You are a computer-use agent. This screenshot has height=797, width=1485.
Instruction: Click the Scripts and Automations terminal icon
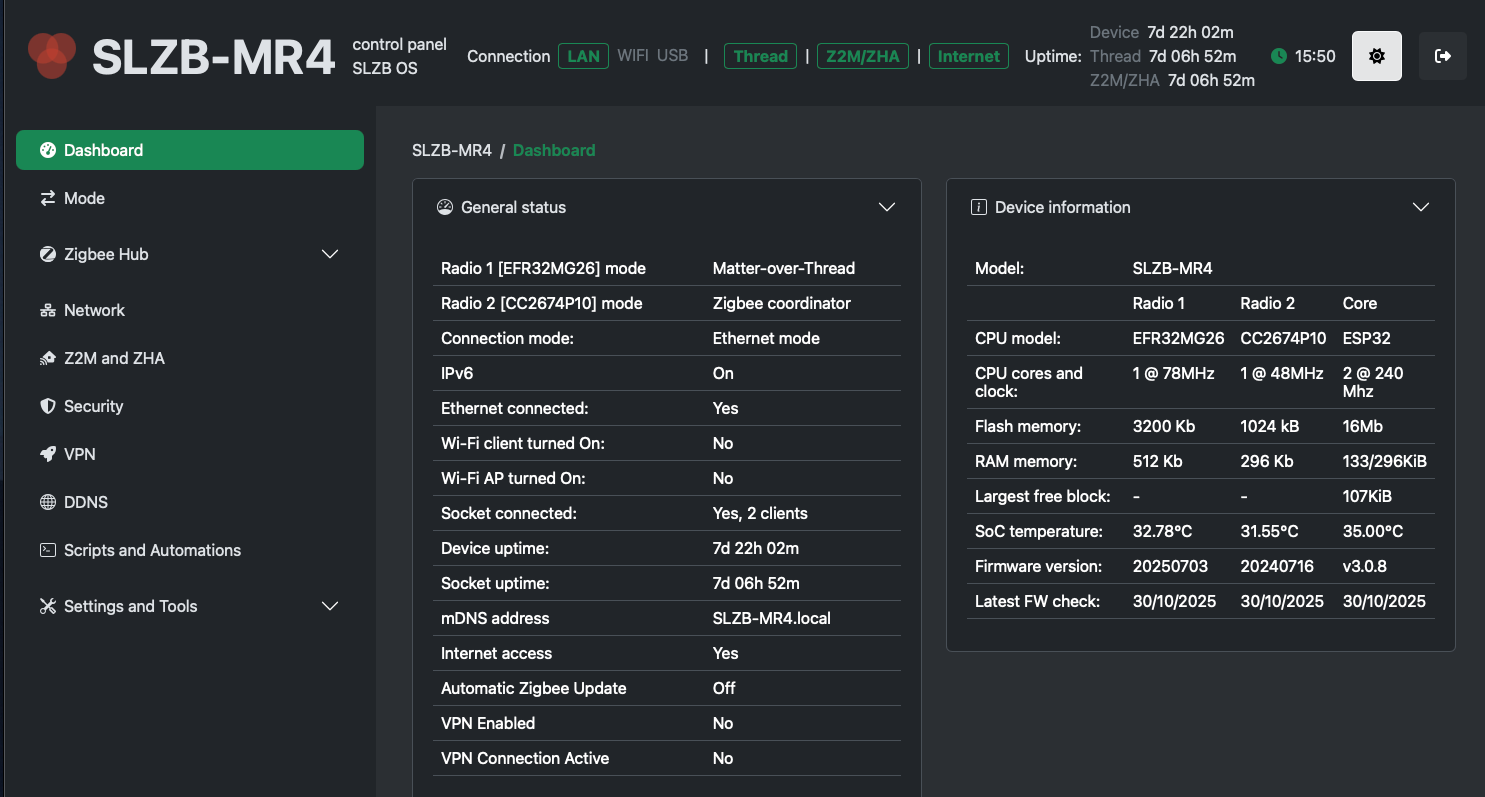[47, 550]
